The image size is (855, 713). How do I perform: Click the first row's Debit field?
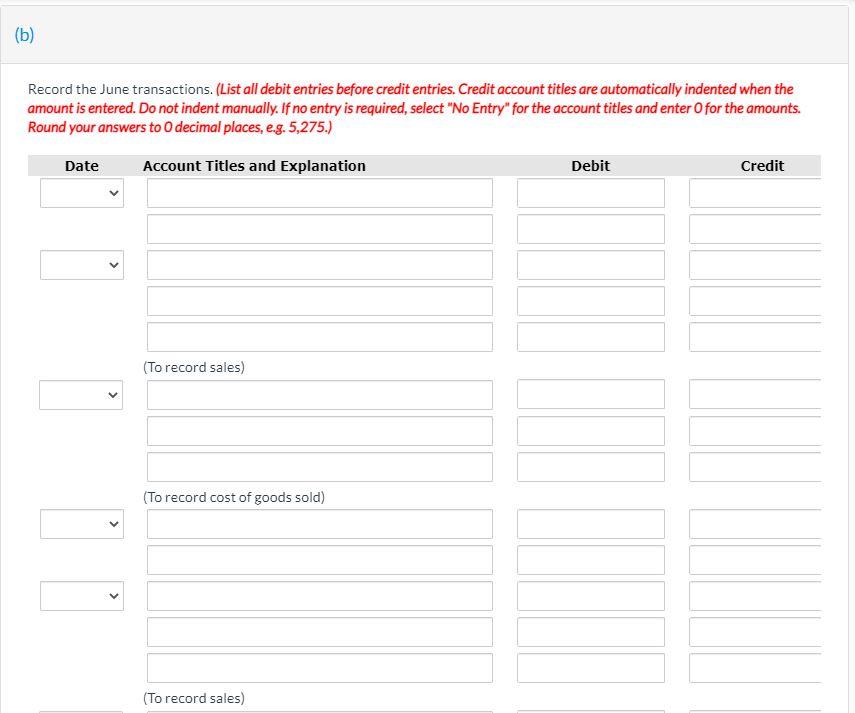pyautogui.click(x=591, y=193)
